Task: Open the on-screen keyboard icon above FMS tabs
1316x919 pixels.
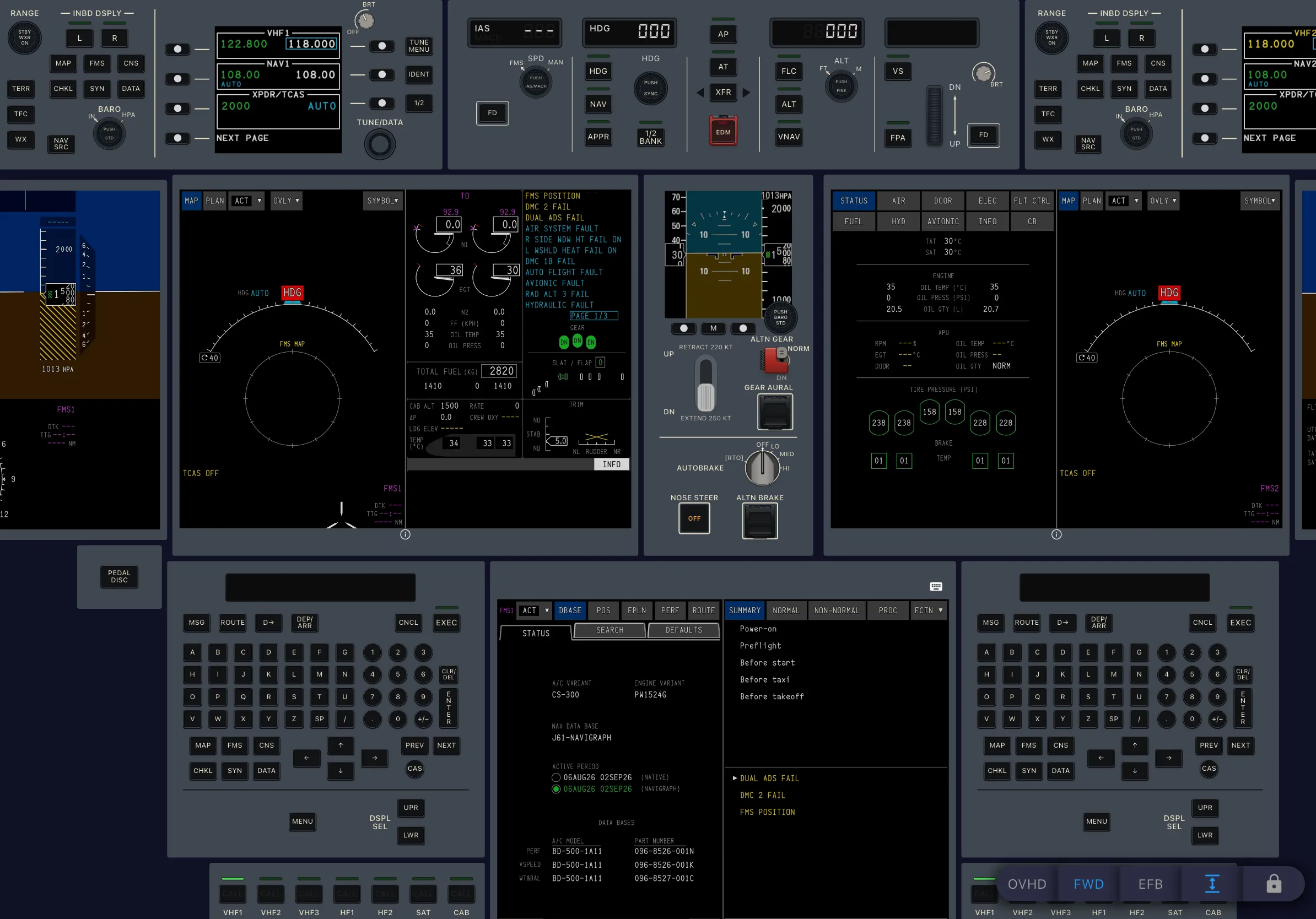Action: tap(935, 586)
